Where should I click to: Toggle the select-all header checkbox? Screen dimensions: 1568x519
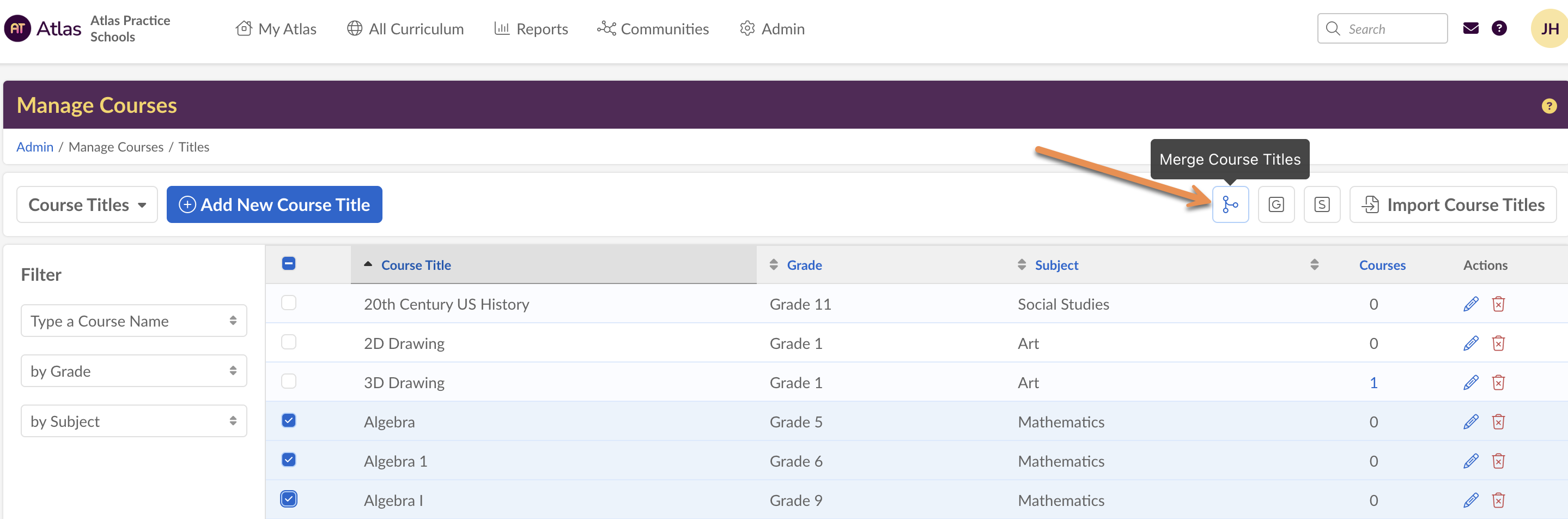point(289,264)
